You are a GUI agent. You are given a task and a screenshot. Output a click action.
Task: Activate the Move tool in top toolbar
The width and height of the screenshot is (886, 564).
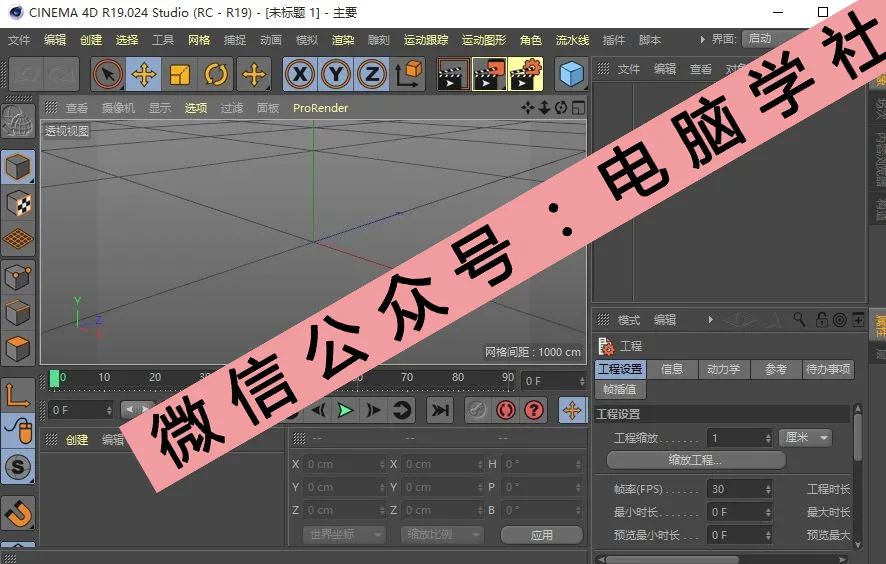coord(144,74)
